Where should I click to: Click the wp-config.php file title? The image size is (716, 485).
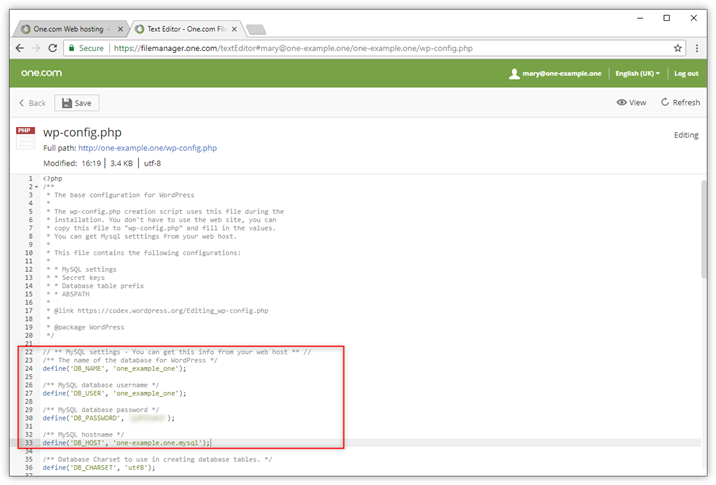[x=82, y=132]
